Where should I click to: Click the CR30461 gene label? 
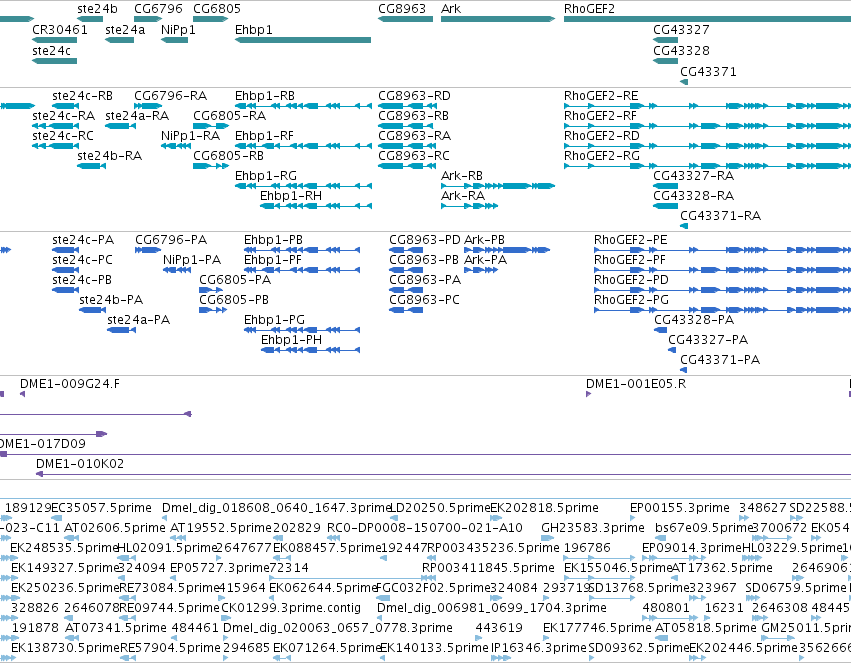pos(60,30)
